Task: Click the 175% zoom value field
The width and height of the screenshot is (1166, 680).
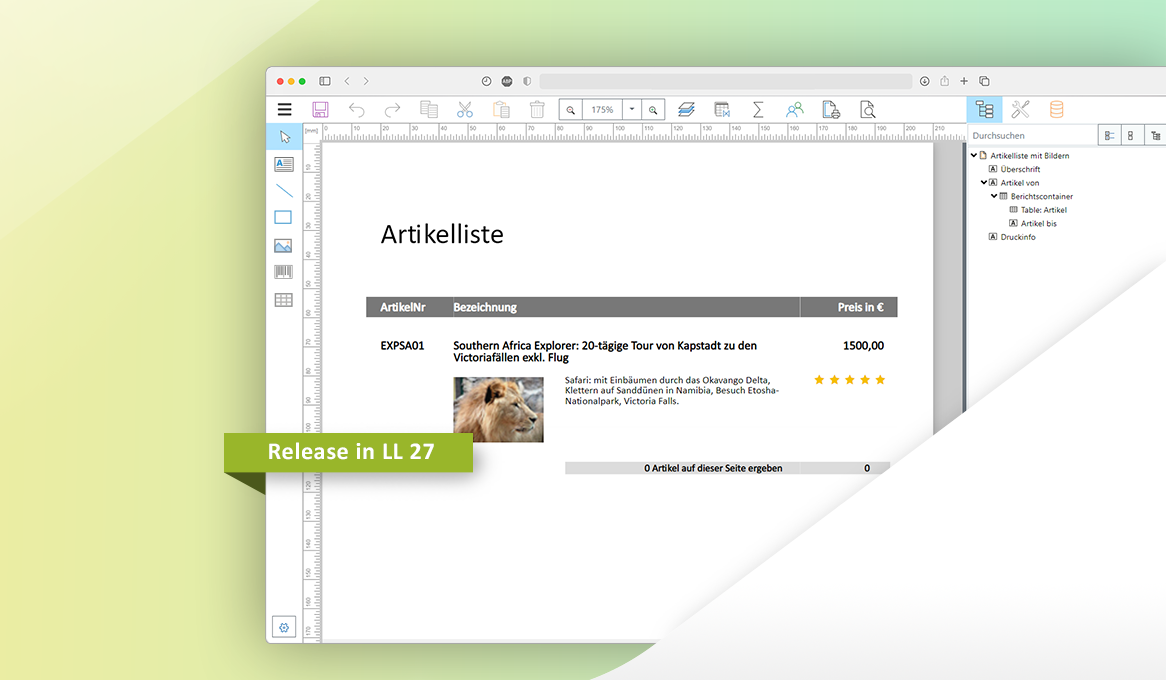Action: tap(602, 109)
